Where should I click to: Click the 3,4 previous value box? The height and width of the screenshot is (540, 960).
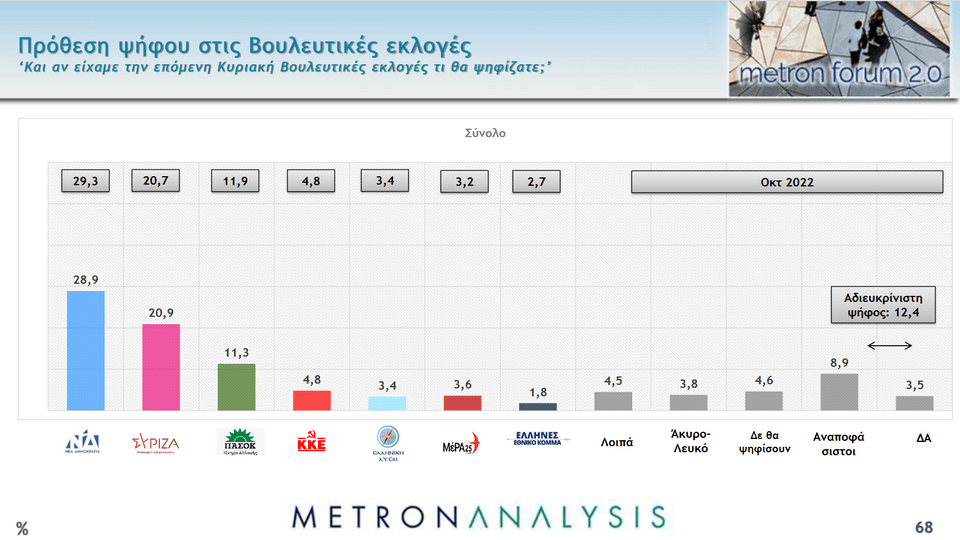click(385, 181)
